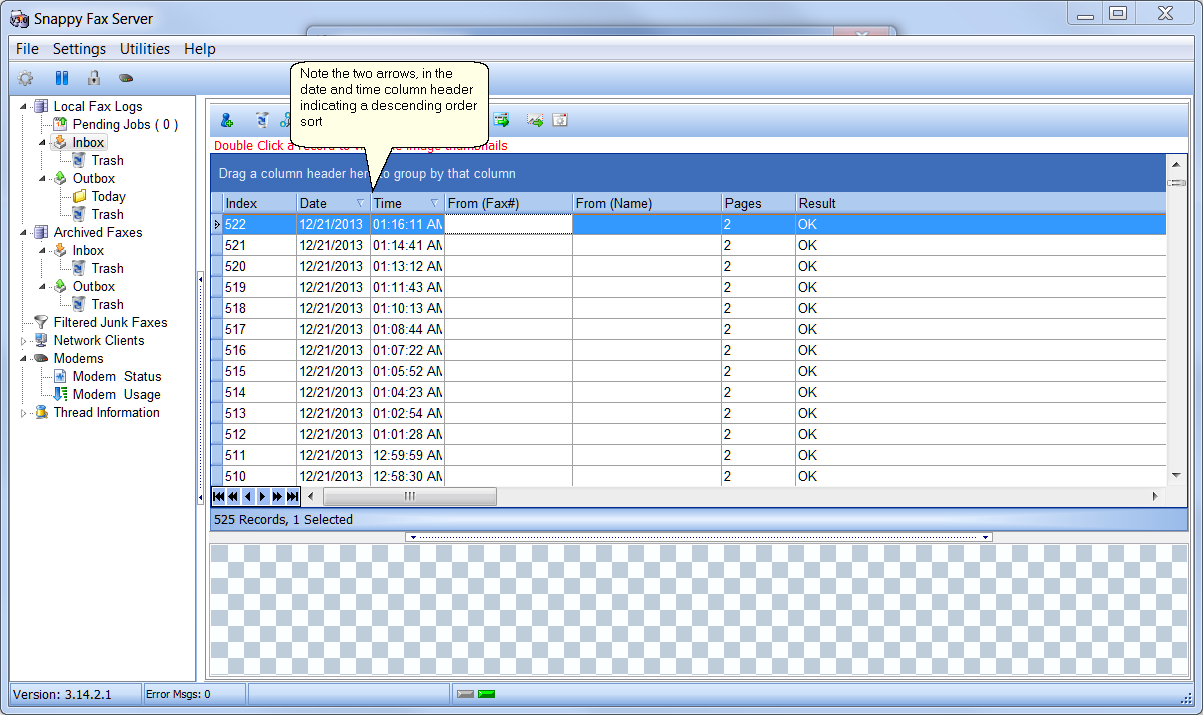
Task: Click the green modem indicator in status bar
Action: [486, 694]
